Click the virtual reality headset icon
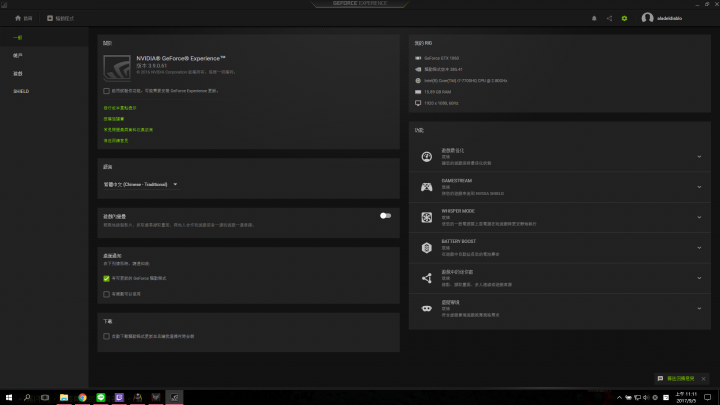This screenshot has height=405, width=720. coord(427,309)
